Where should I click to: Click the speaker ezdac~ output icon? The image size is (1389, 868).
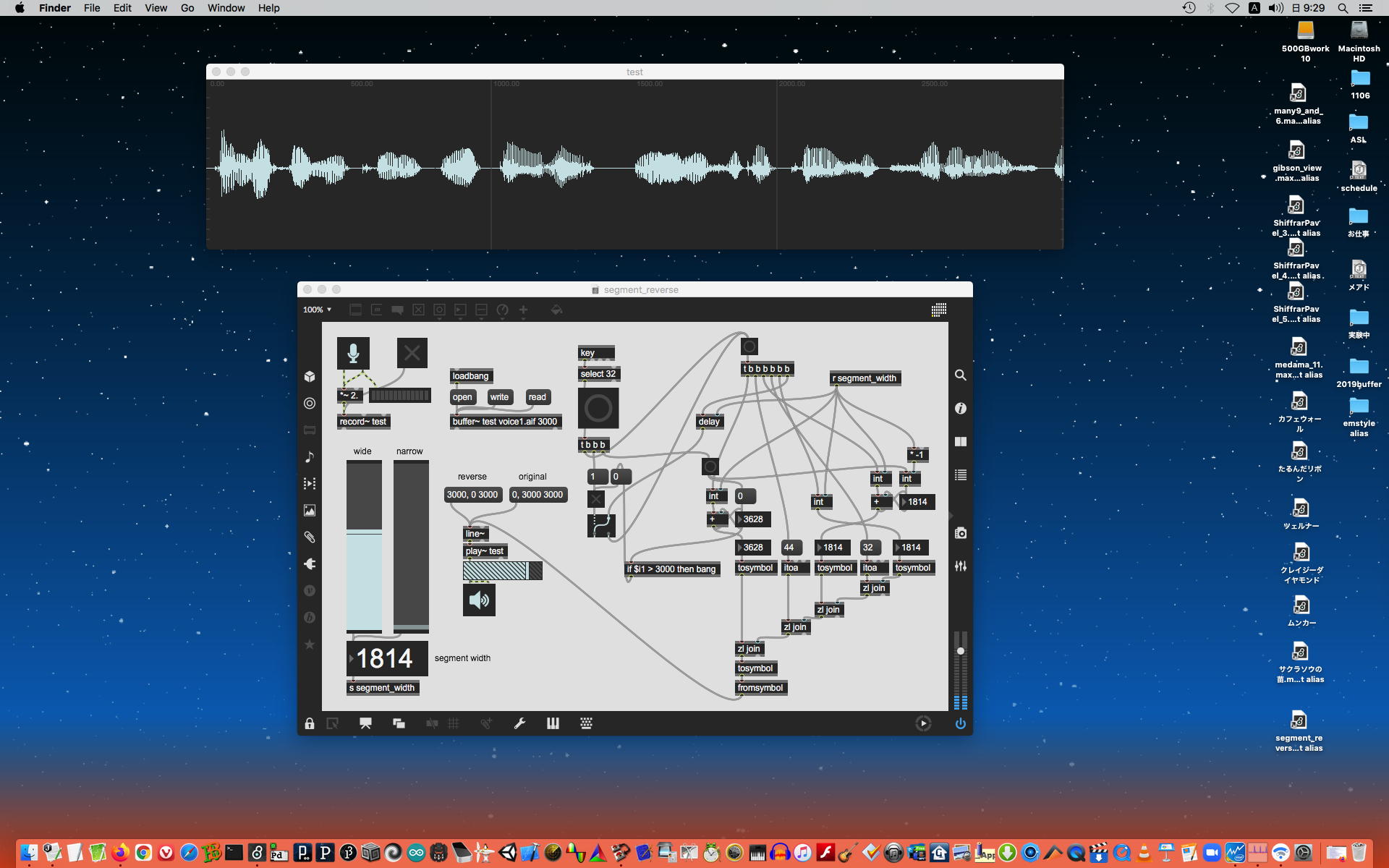tap(479, 600)
